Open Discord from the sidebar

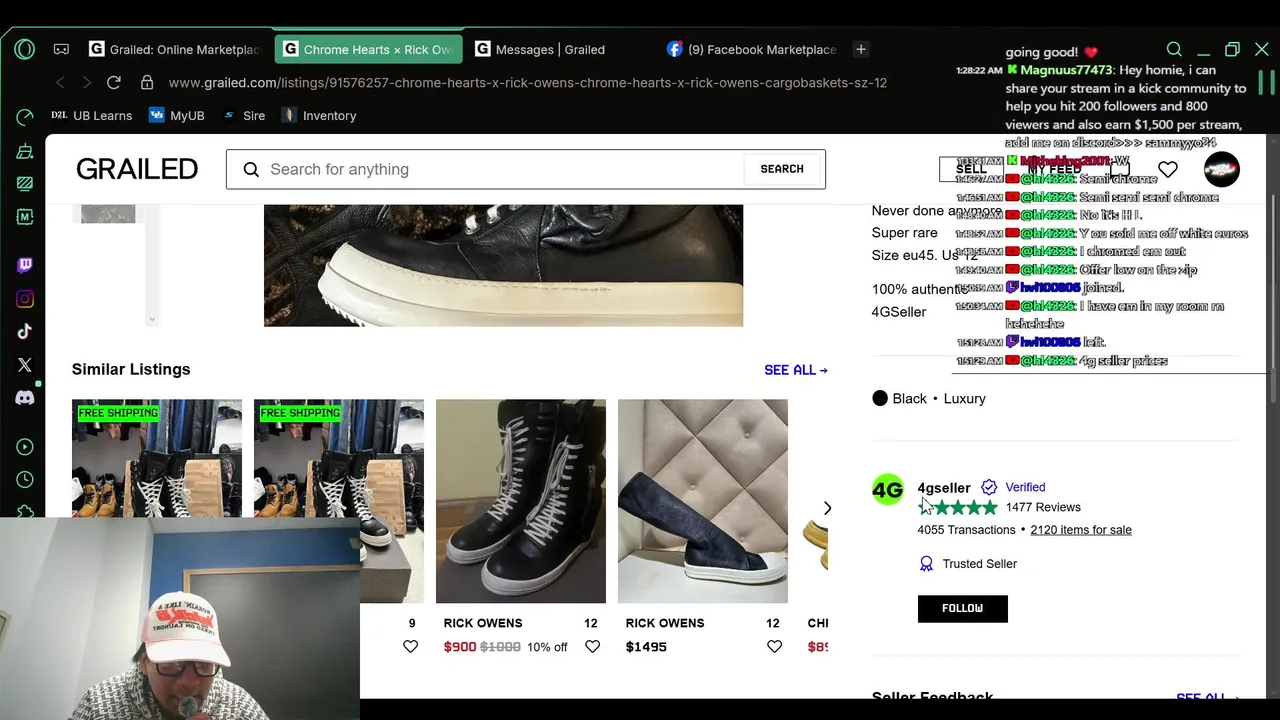point(25,398)
